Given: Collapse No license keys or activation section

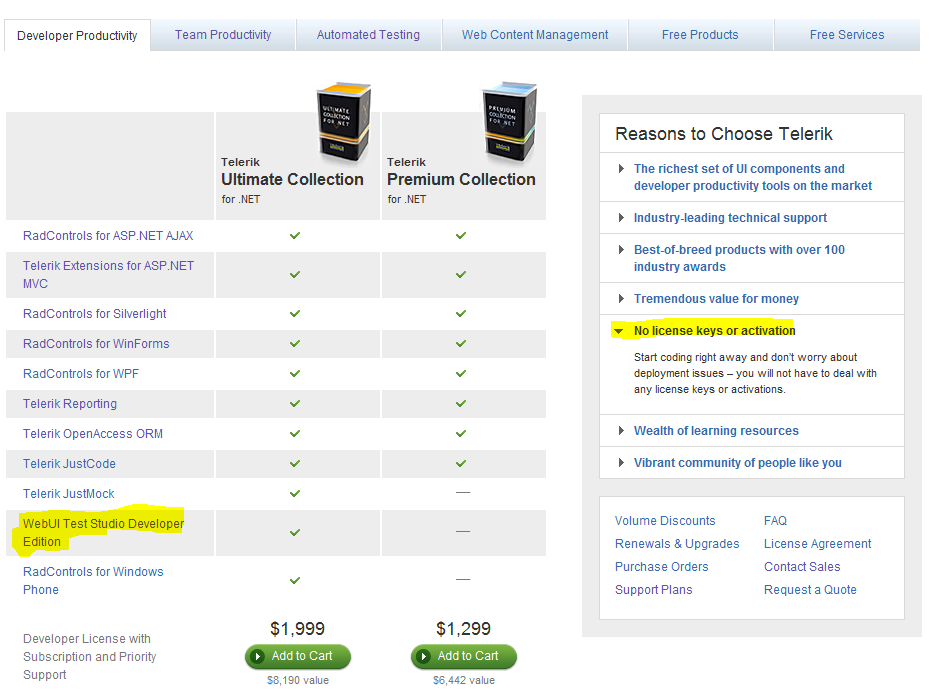Looking at the screenshot, I should [714, 331].
